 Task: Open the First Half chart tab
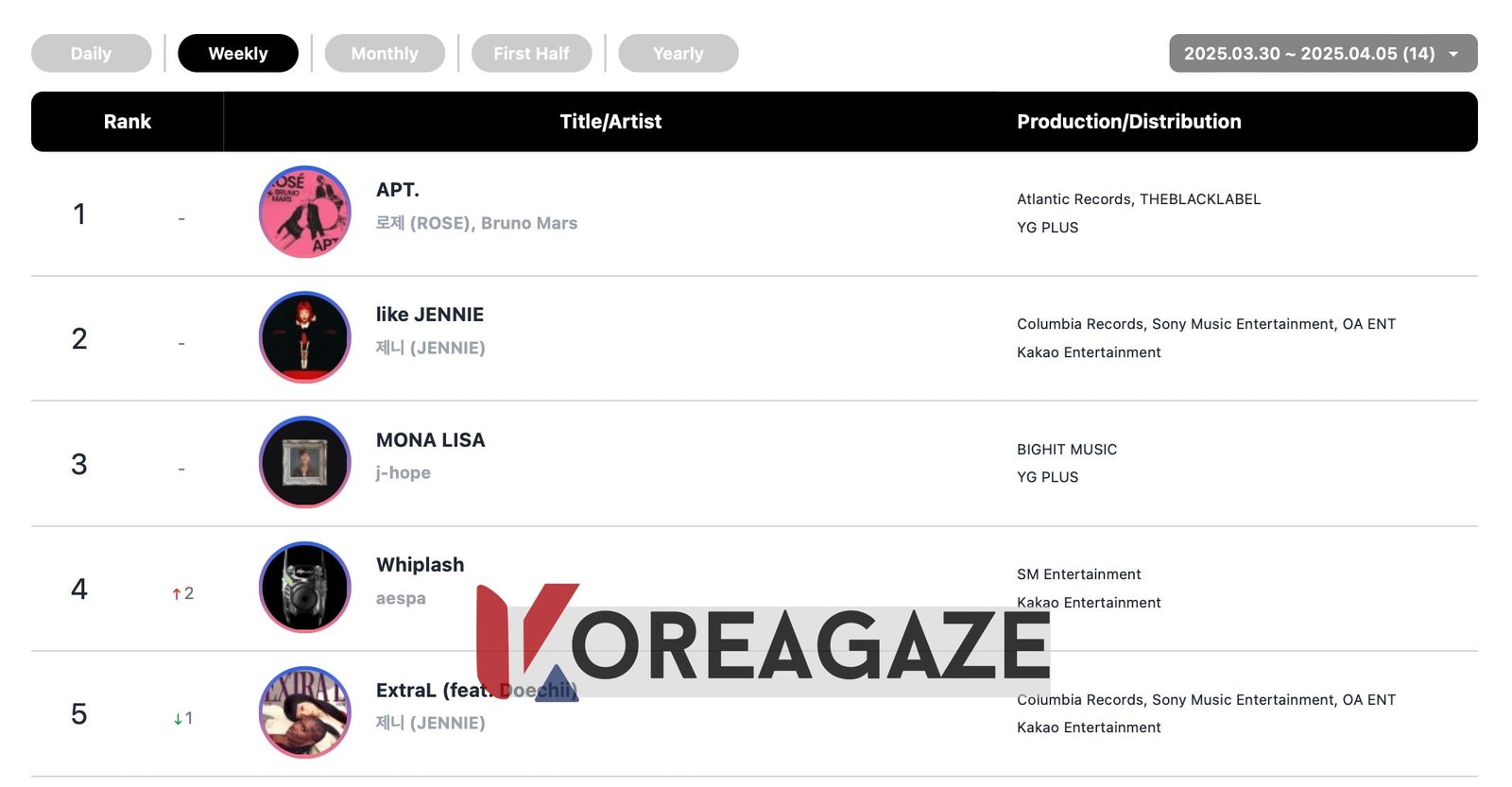pyautogui.click(x=531, y=54)
